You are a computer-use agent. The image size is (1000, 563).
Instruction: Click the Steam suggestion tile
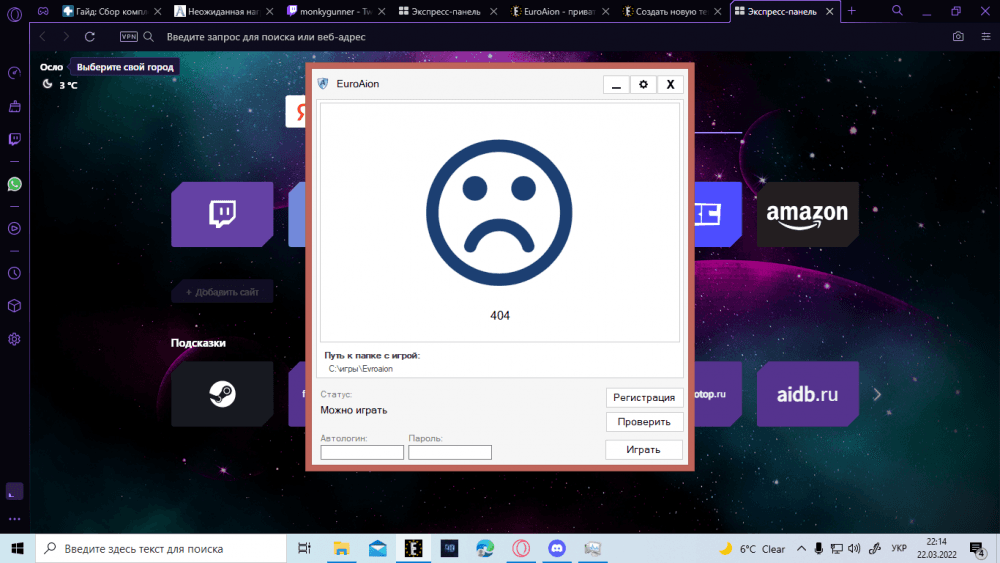pos(222,394)
